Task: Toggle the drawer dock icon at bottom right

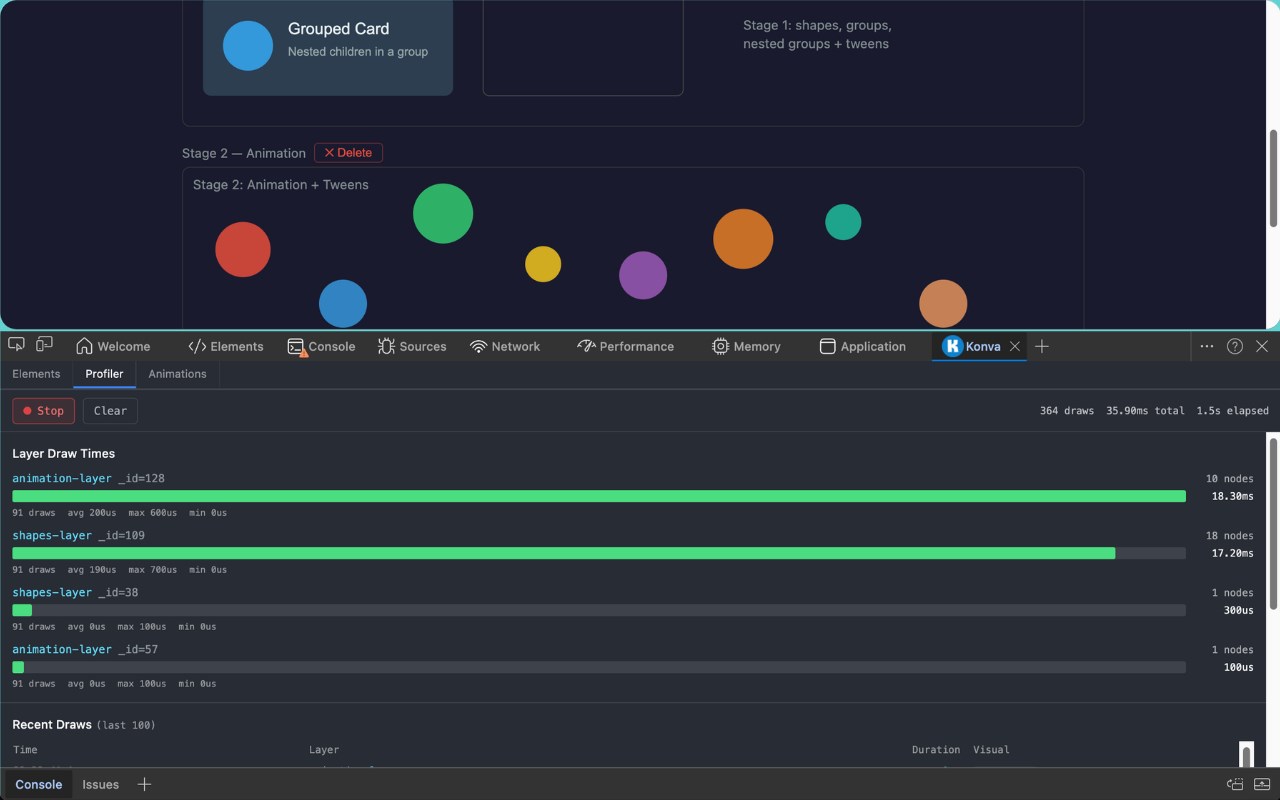Action: pos(1235,784)
